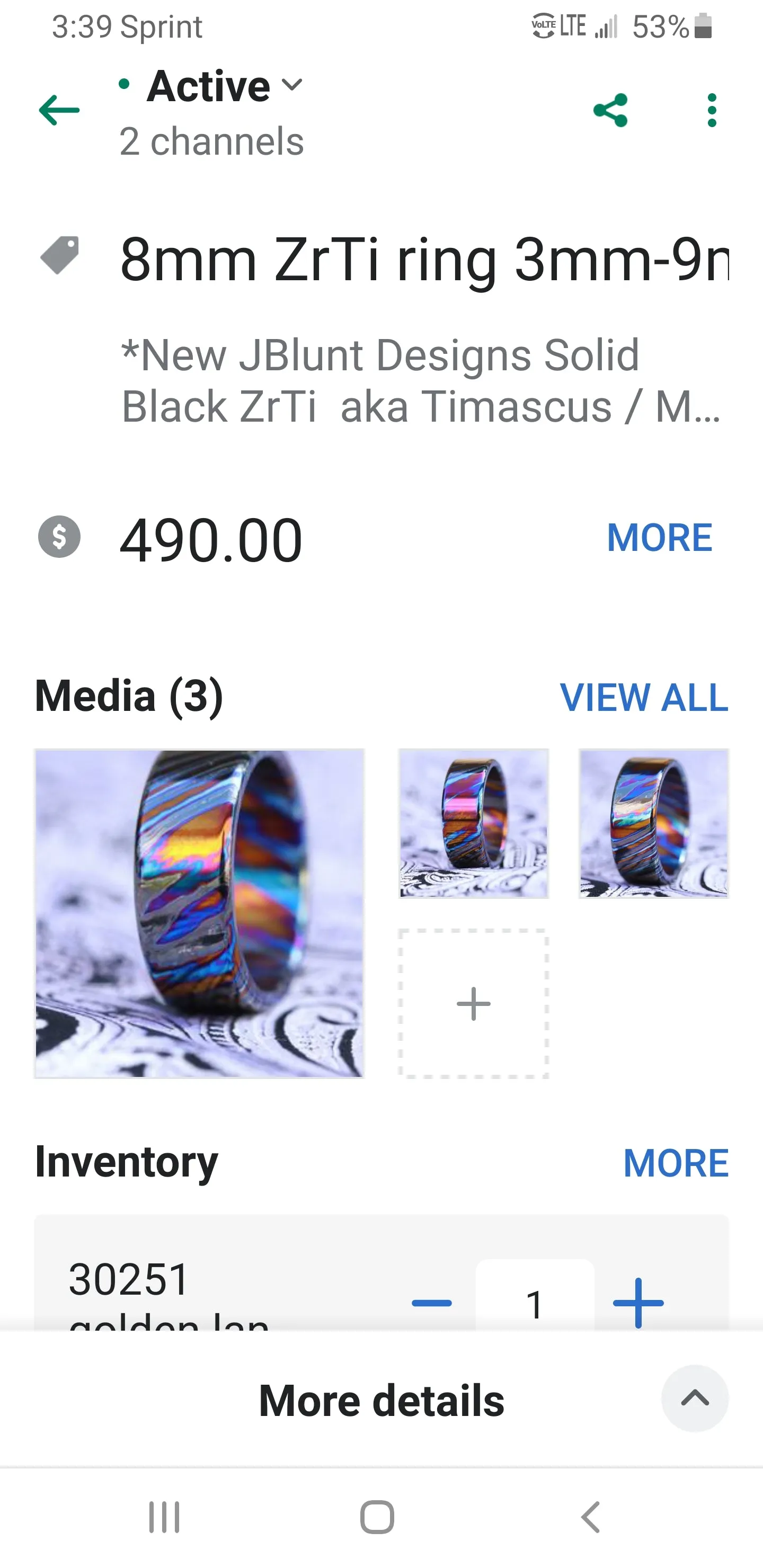Open the second ring thumbnail
The width and height of the screenshot is (763, 1568).
coord(473,823)
